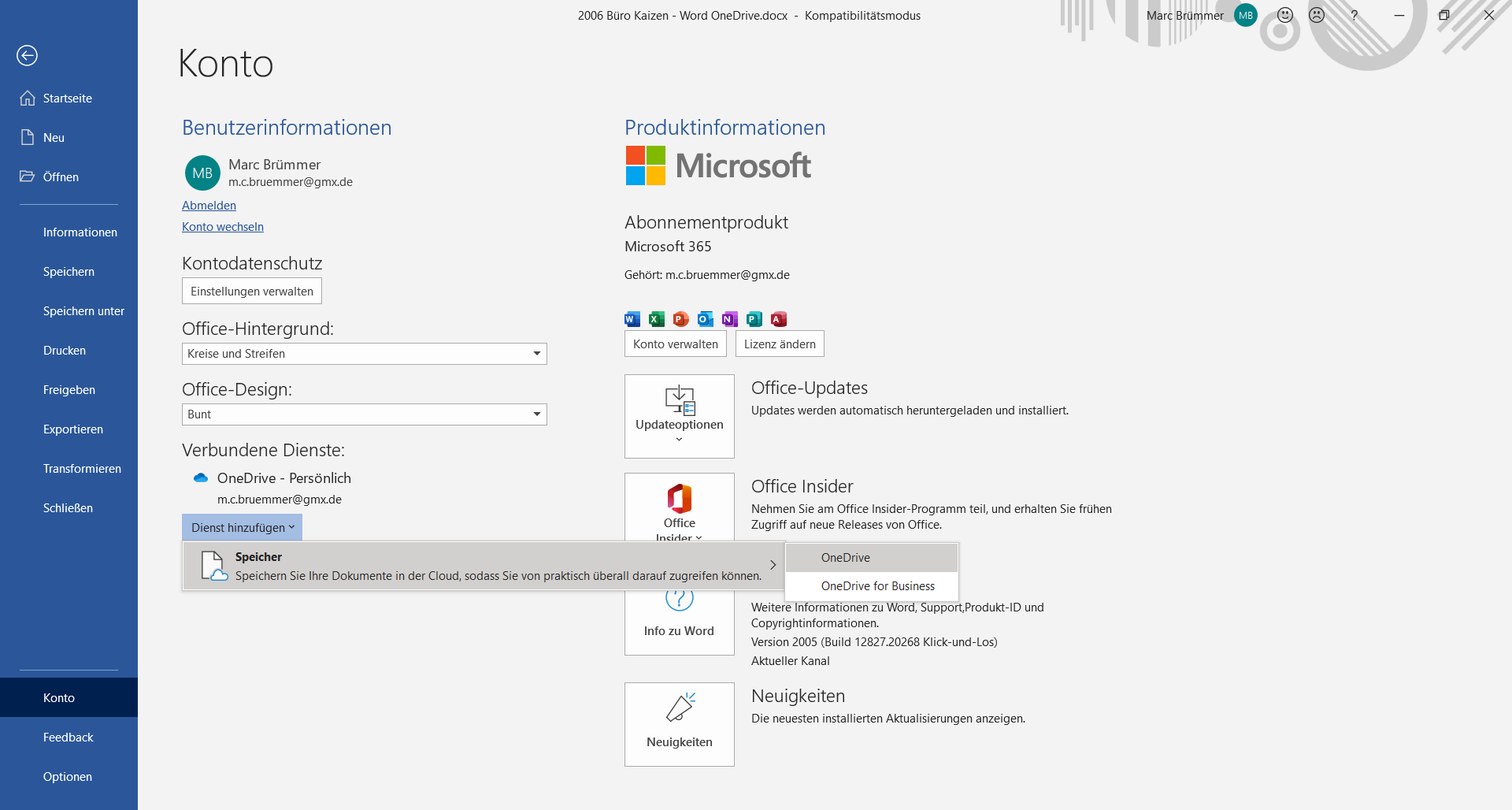
Task: Click the Outlook app icon
Action: (x=706, y=319)
